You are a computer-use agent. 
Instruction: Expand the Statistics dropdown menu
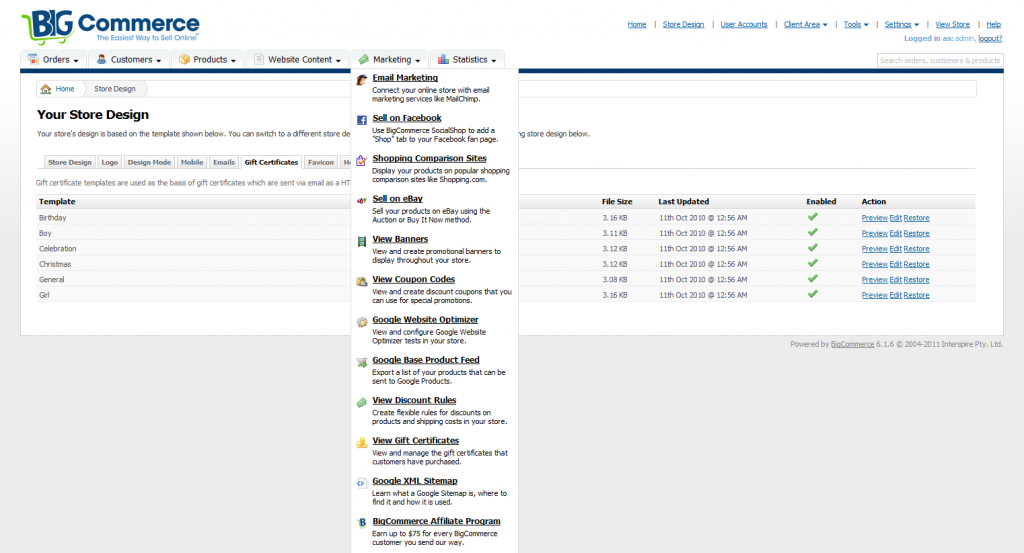pyautogui.click(x=469, y=60)
